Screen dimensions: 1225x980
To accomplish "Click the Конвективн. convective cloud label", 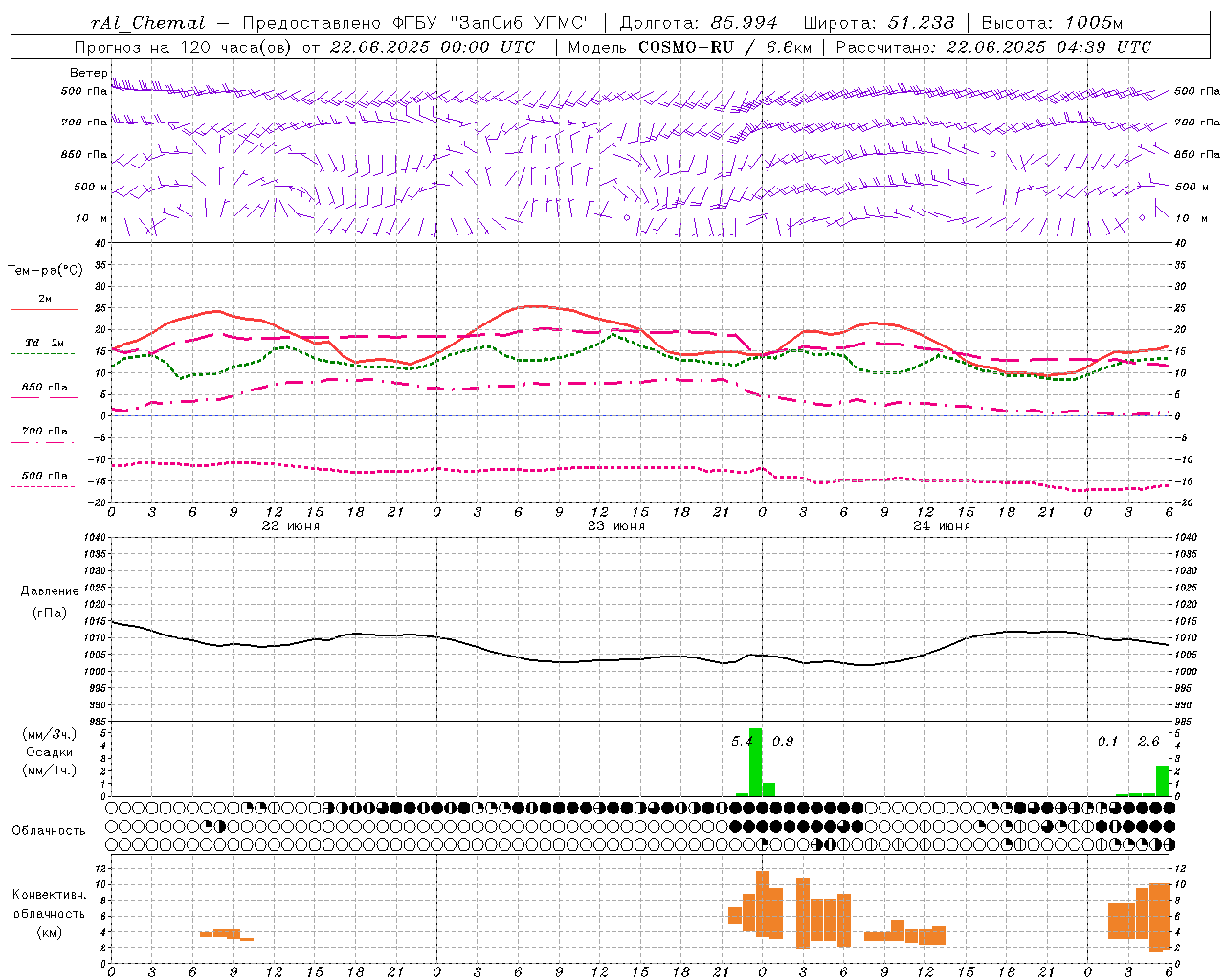I will point(49,895).
